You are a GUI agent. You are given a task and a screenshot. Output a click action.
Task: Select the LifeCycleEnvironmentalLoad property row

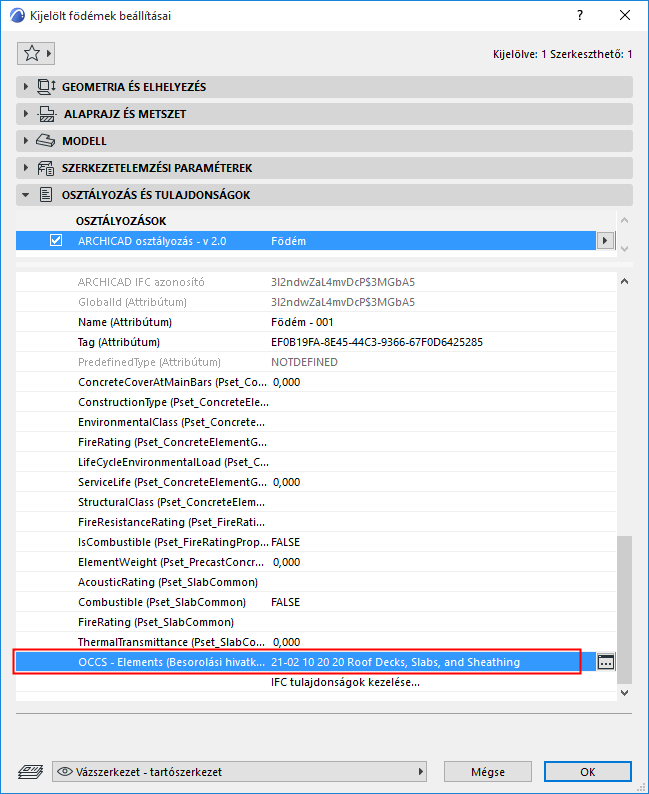click(316, 462)
